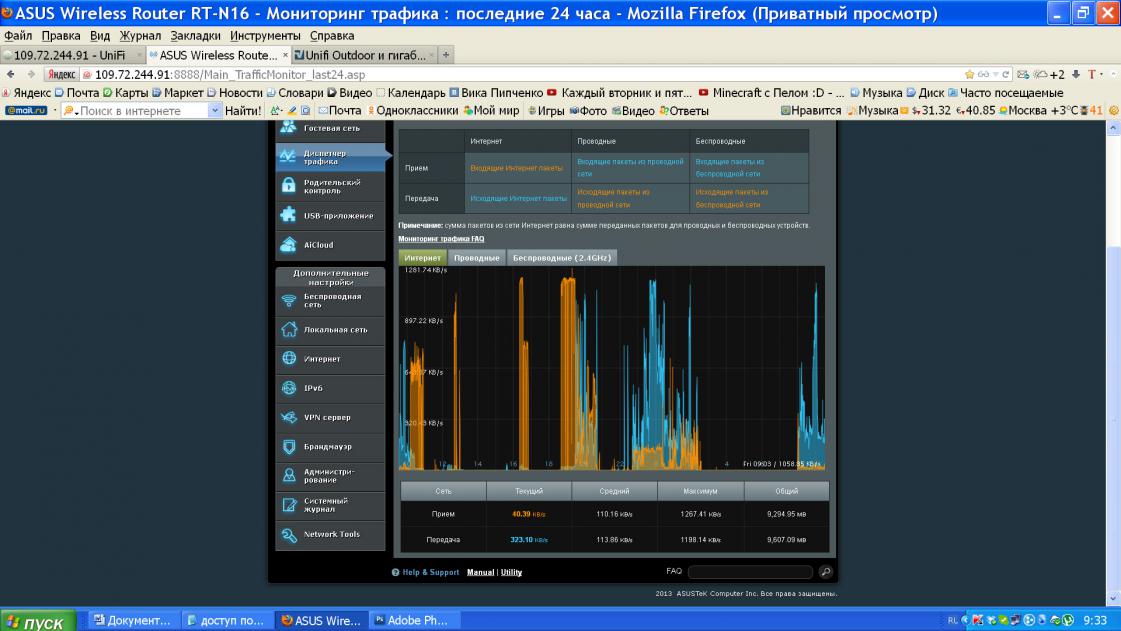Open Network Tools in the sidebar
Viewport: 1121px width, 631px height.
[330, 534]
